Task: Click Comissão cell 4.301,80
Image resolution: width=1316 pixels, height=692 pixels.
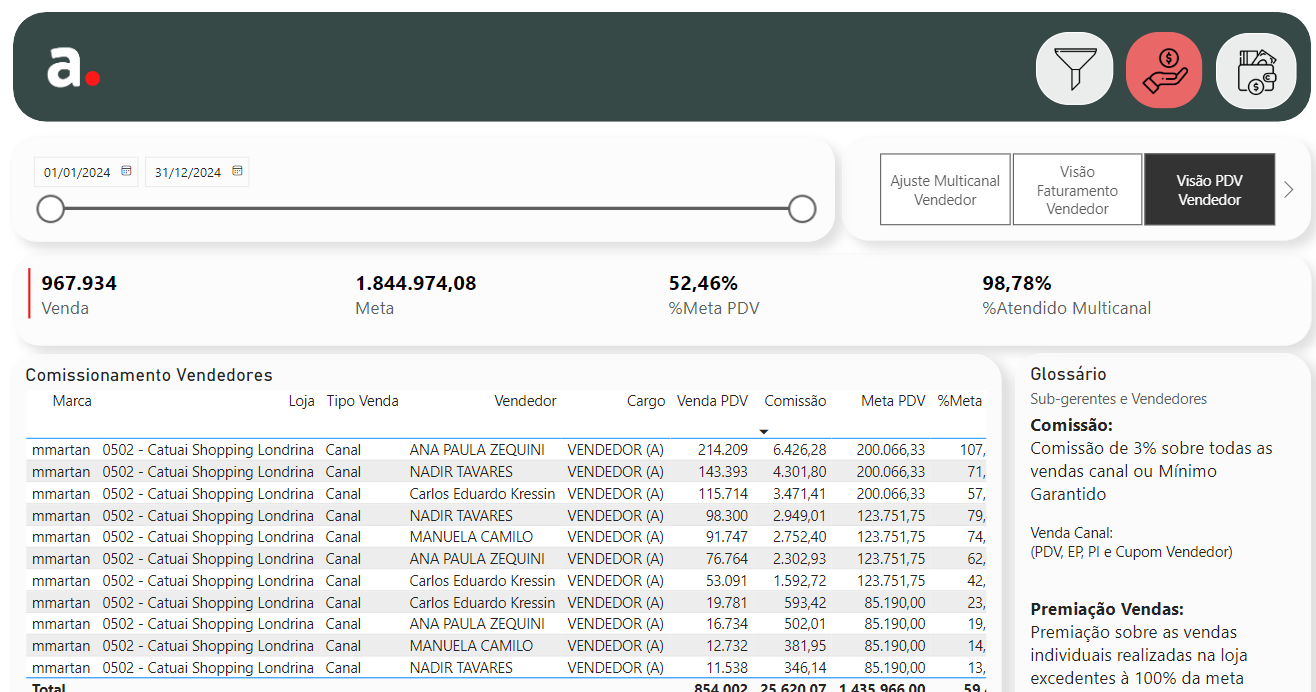Action: coord(799,472)
